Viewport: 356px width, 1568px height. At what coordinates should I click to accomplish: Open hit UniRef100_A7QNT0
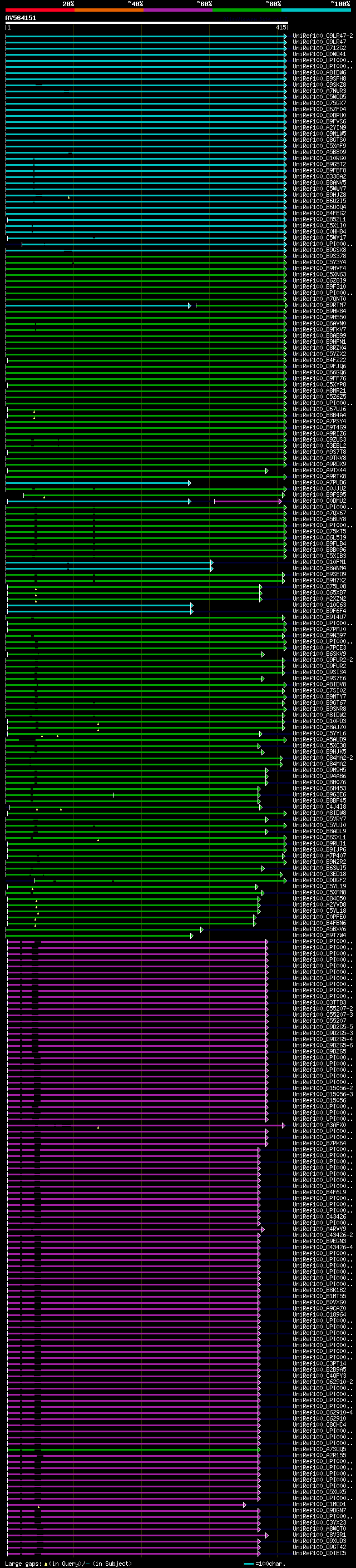tap(319, 299)
